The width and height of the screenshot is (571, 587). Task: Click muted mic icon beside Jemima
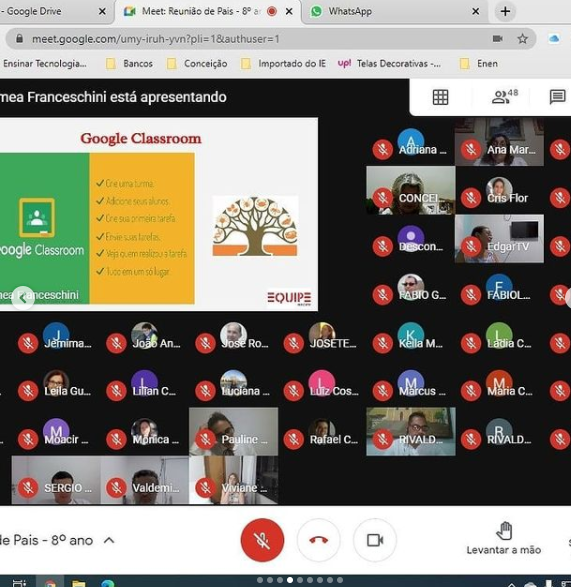click(x=28, y=343)
